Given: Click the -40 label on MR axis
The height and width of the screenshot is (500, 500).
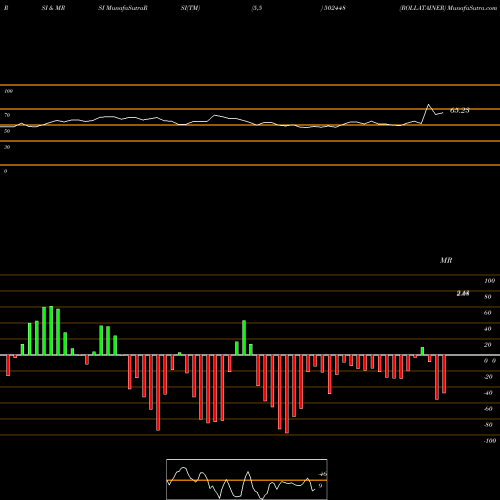Looking at the screenshot, I should [x=488, y=393].
